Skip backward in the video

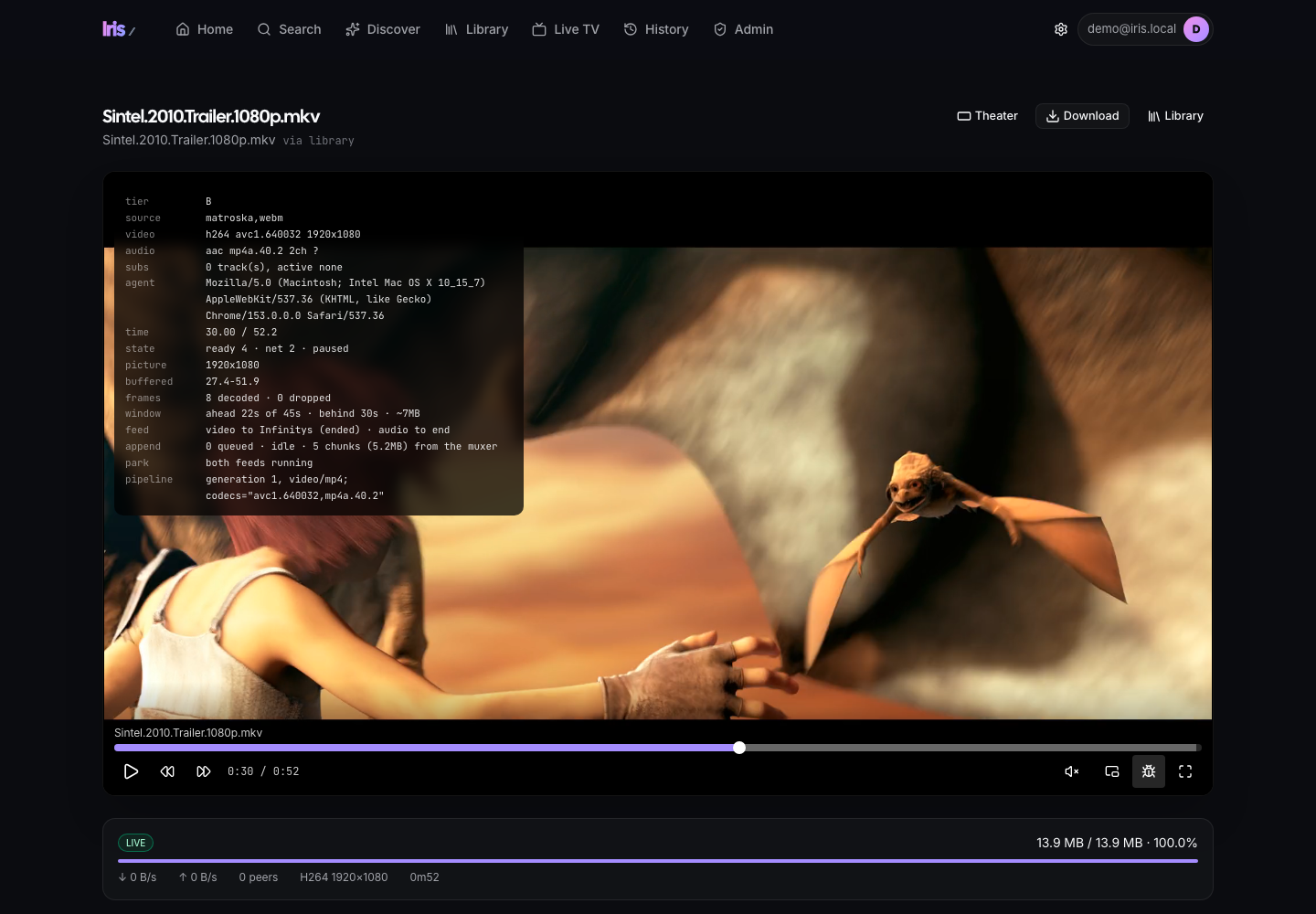(x=167, y=771)
